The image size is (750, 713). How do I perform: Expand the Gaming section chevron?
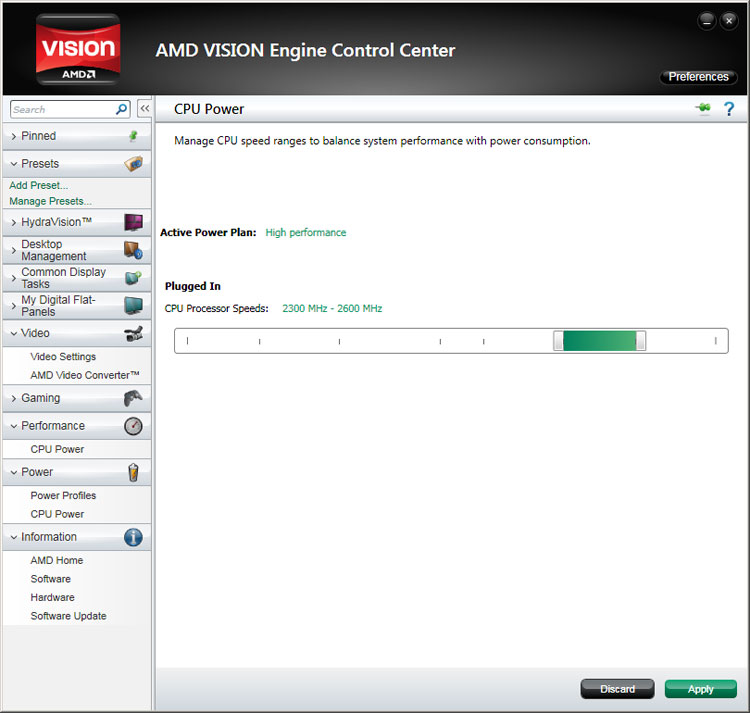13,398
